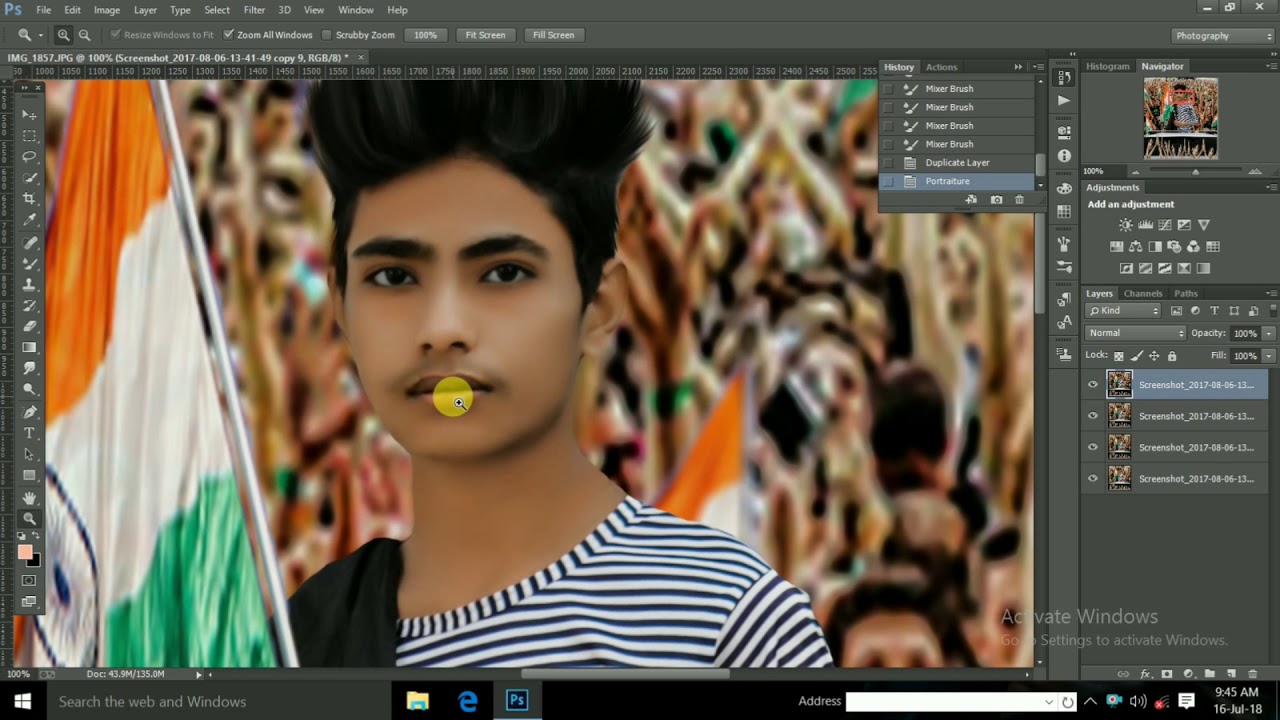This screenshot has height=720, width=1280.
Task: Select the Eyedropper tool
Action: coord(29,220)
